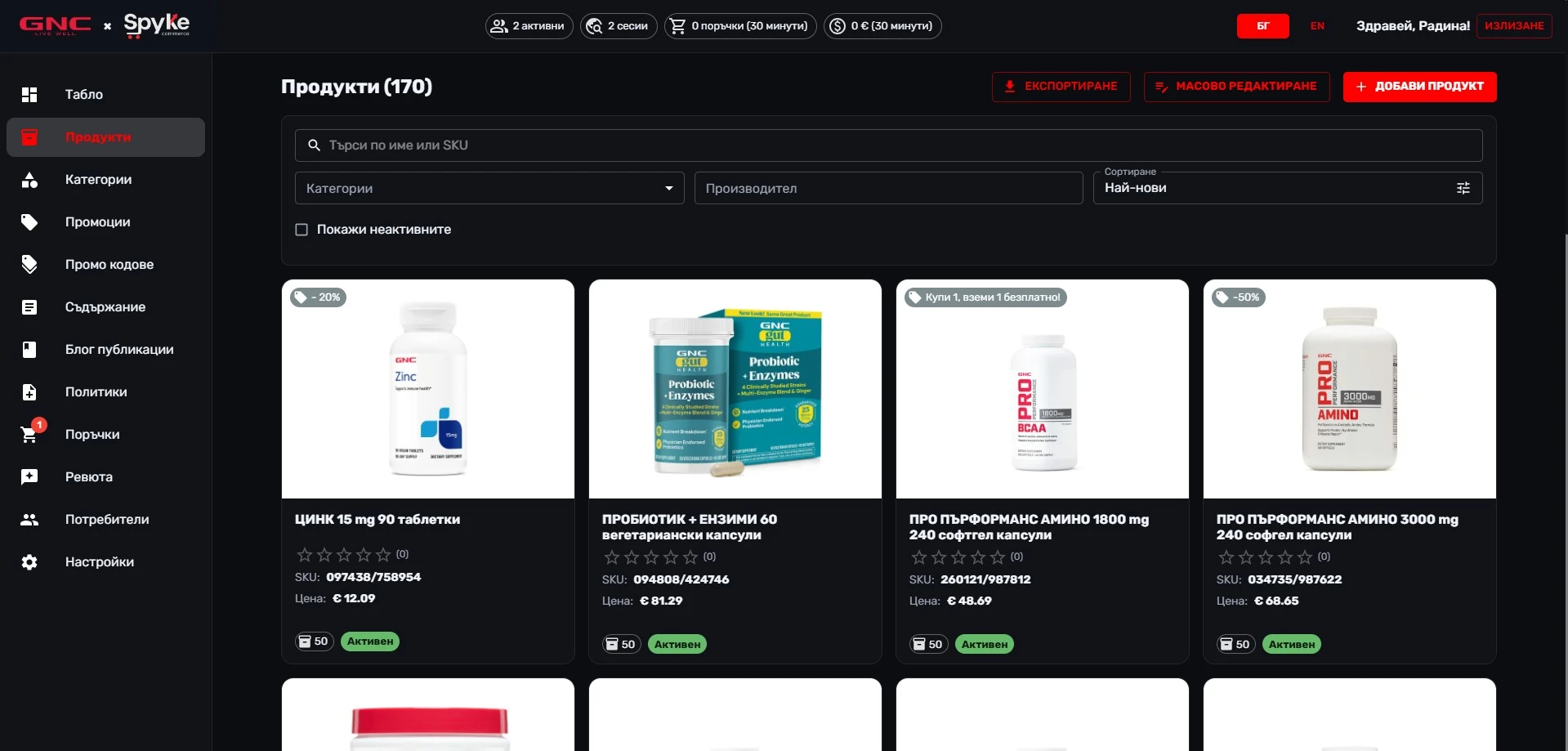This screenshot has width=1568, height=751.
Task: Open the Настройки menu item
Action: point(106,562)
